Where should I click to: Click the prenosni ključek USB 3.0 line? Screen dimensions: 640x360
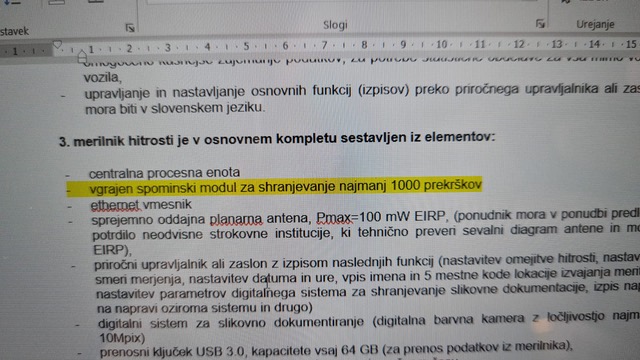tap(336, 349)
